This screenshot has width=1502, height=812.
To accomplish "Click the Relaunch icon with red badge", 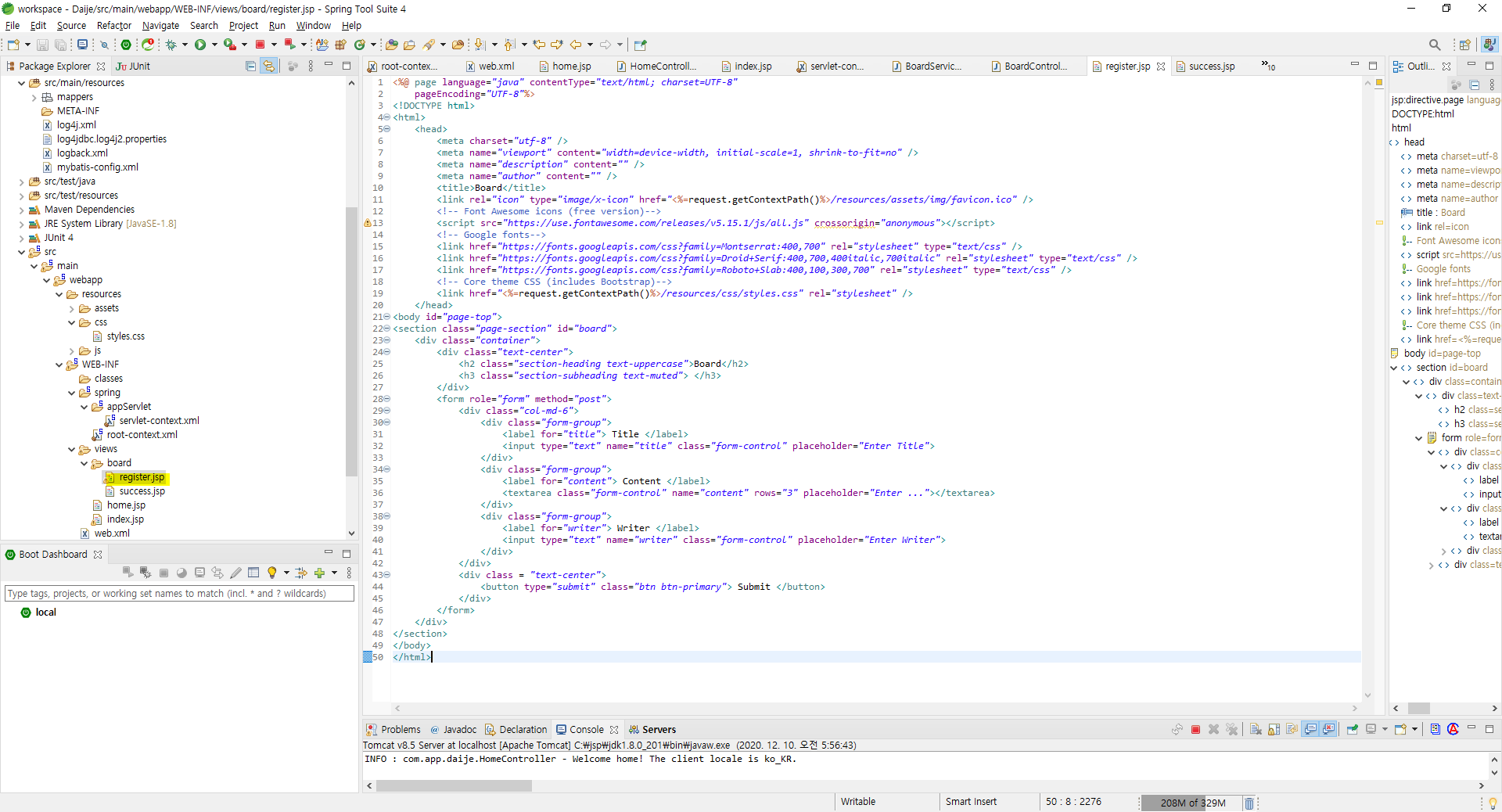I will 289,45.
